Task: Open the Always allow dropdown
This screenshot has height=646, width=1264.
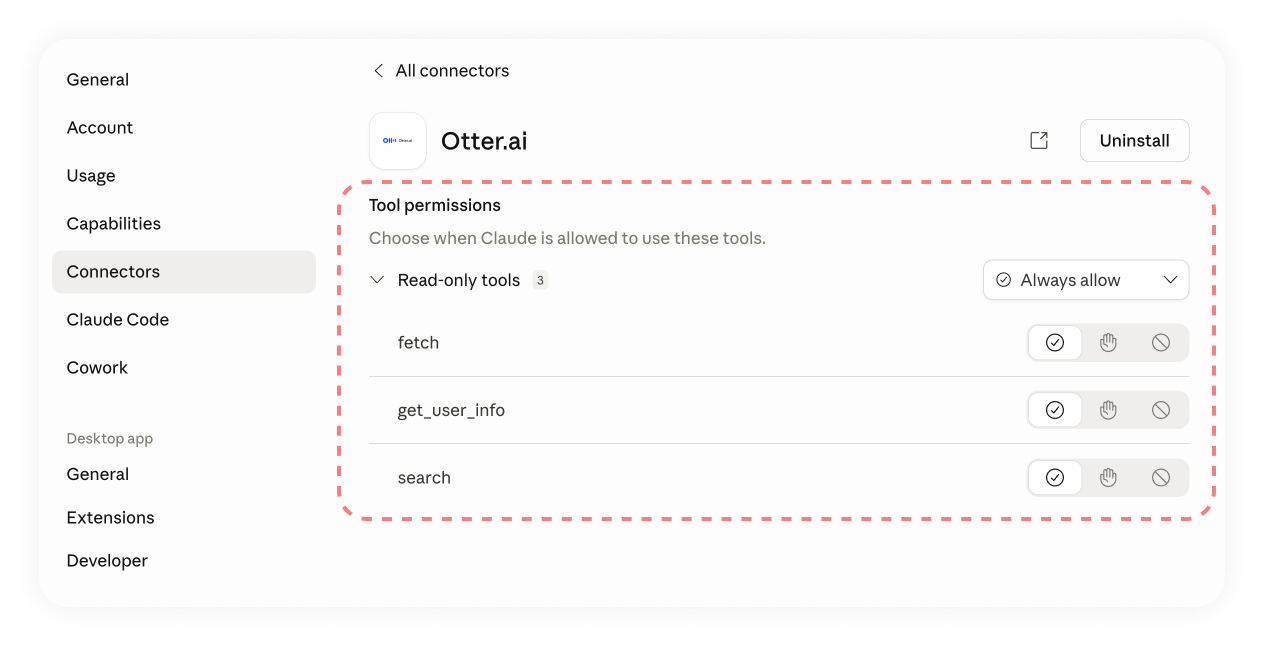Action: point(1086,280)
